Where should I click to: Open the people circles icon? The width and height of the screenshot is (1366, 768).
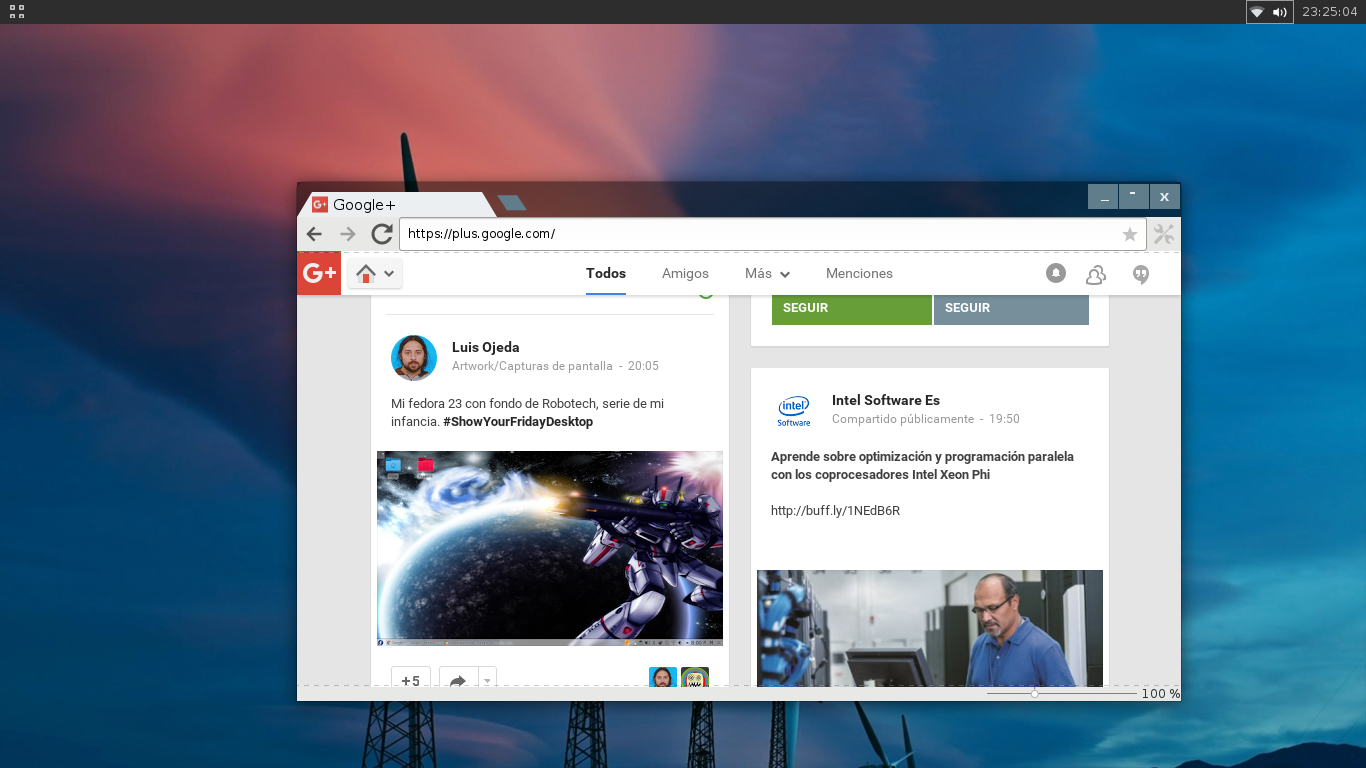click(x=1096, y=274)
